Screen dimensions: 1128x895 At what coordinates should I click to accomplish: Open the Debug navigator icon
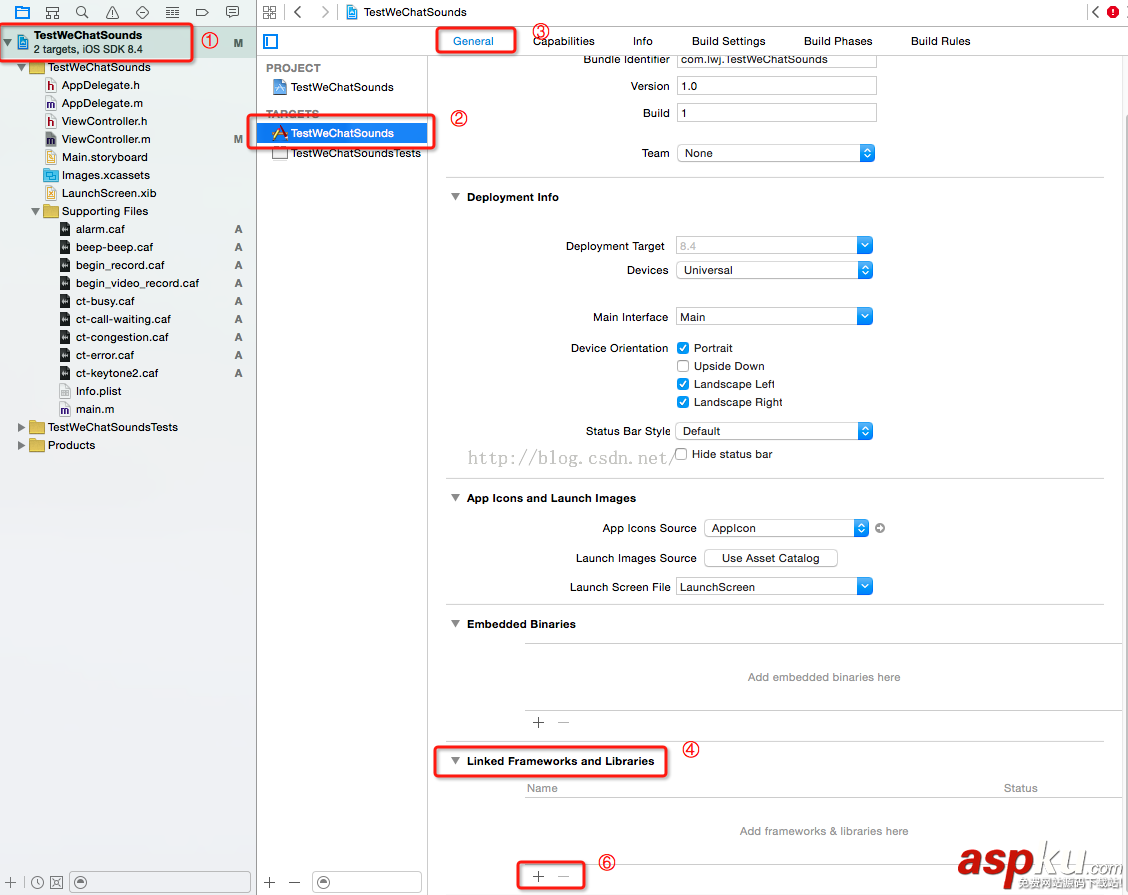pos(173,12)
